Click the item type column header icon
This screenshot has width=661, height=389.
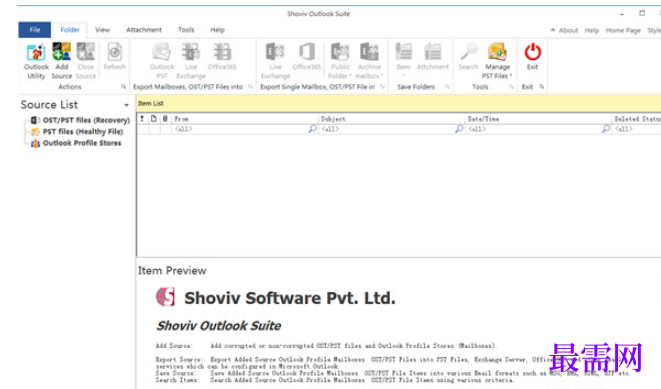point(154,119)
